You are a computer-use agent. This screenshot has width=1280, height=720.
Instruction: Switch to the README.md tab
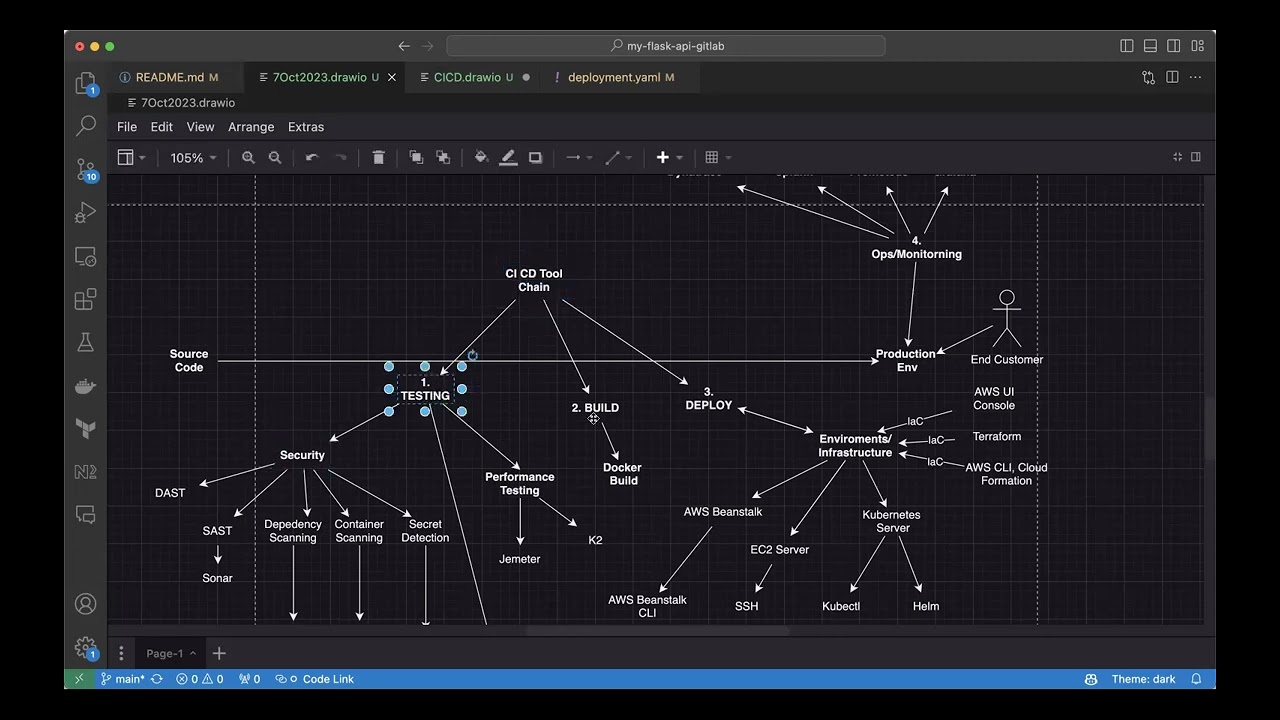tap(170, 77)
